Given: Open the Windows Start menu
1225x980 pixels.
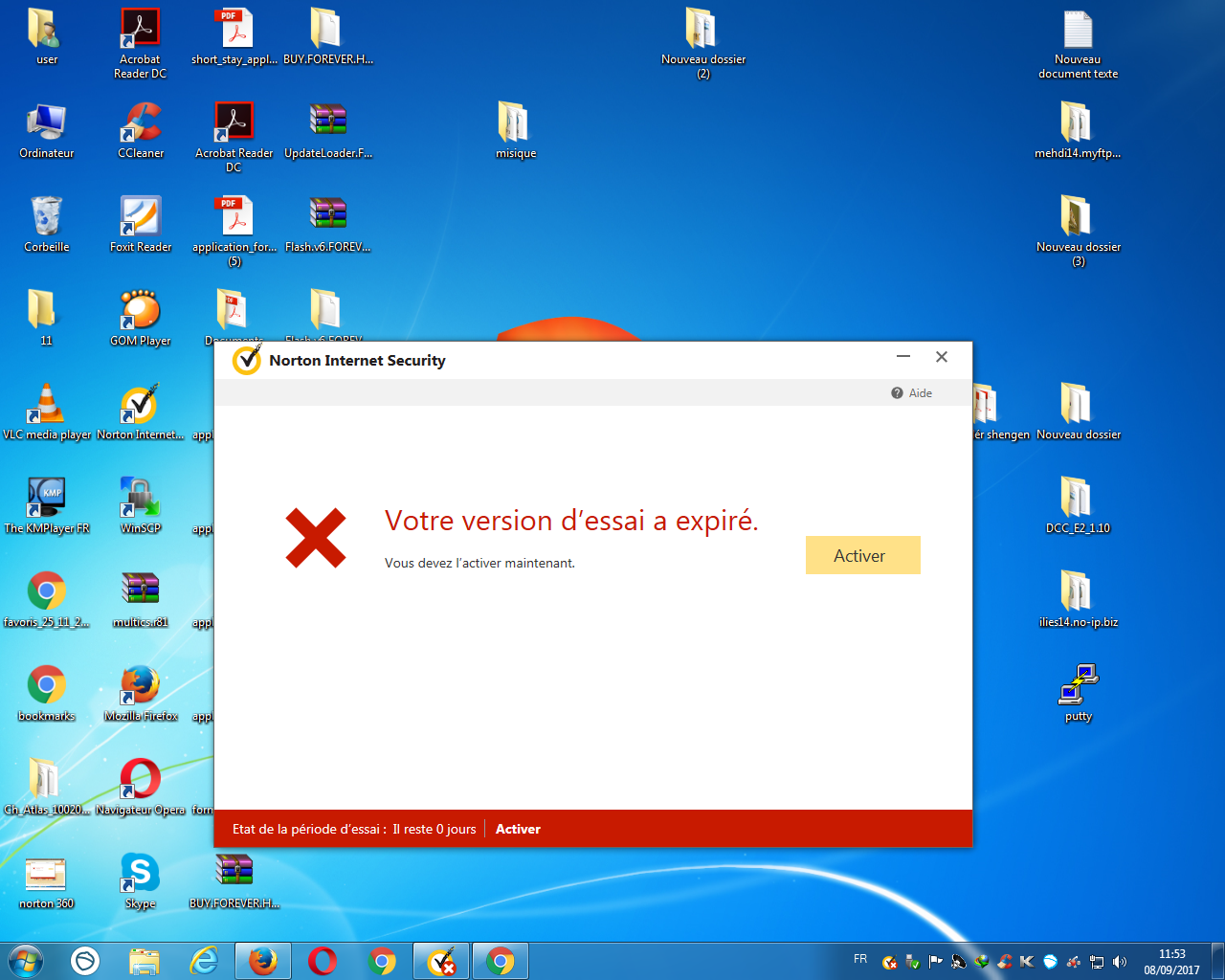Looking at the screenshot, I should coord(26,960).
